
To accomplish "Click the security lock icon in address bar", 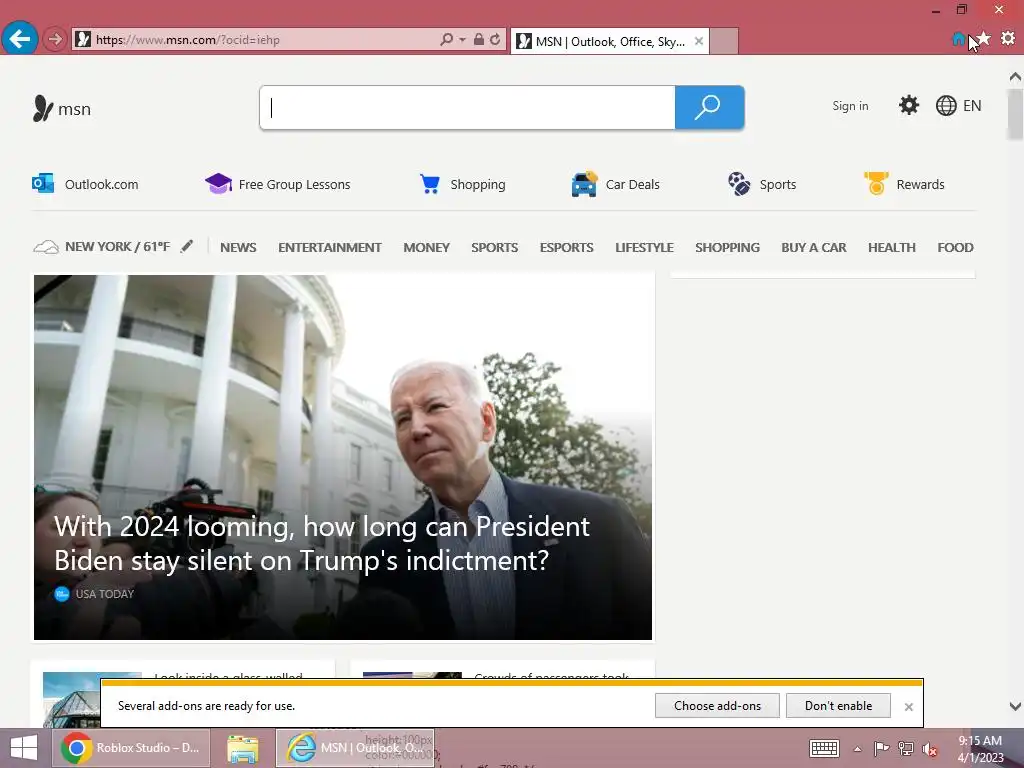I will point(479,40).
